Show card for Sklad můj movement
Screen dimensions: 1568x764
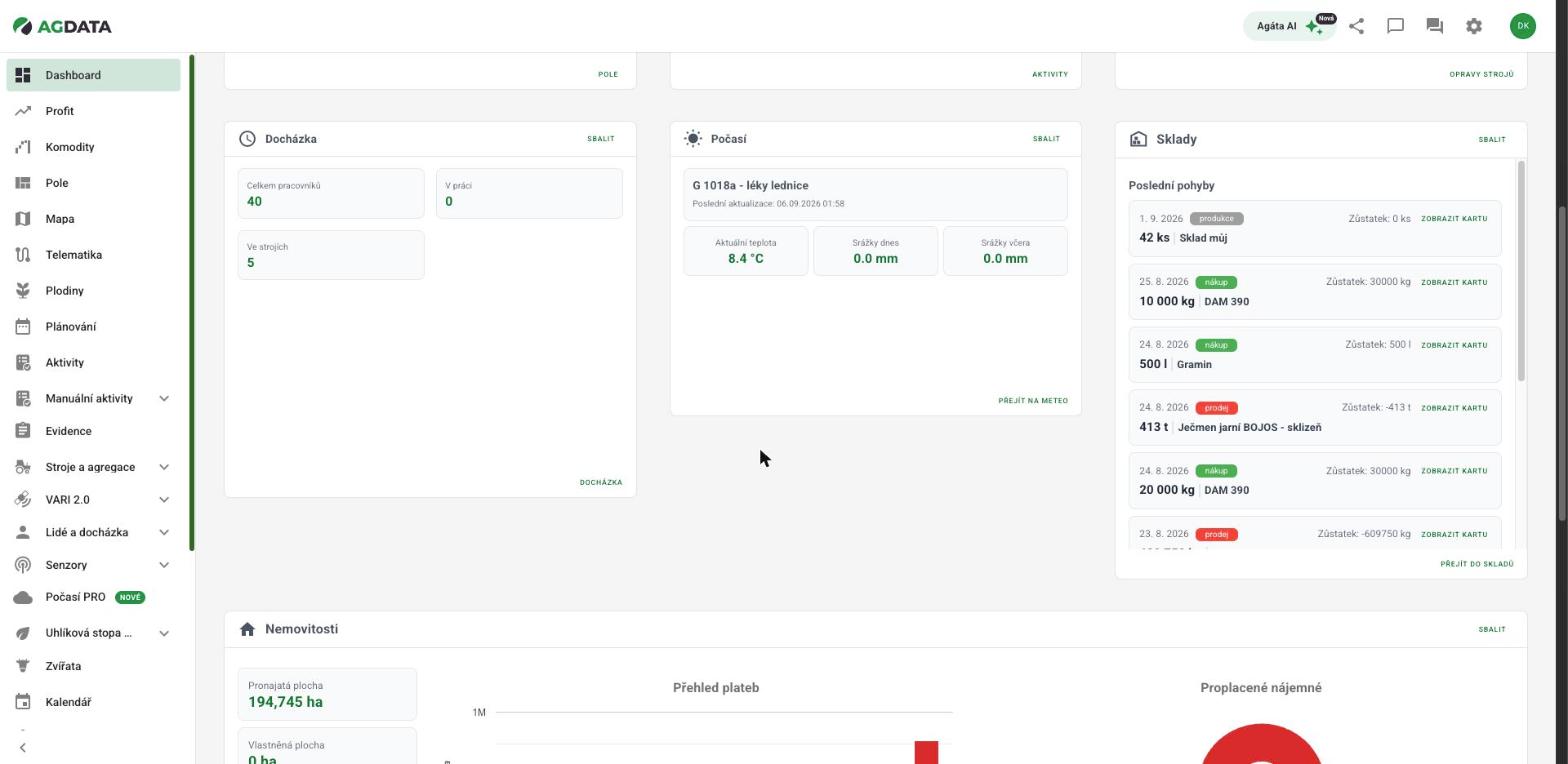pos(1454,219)
